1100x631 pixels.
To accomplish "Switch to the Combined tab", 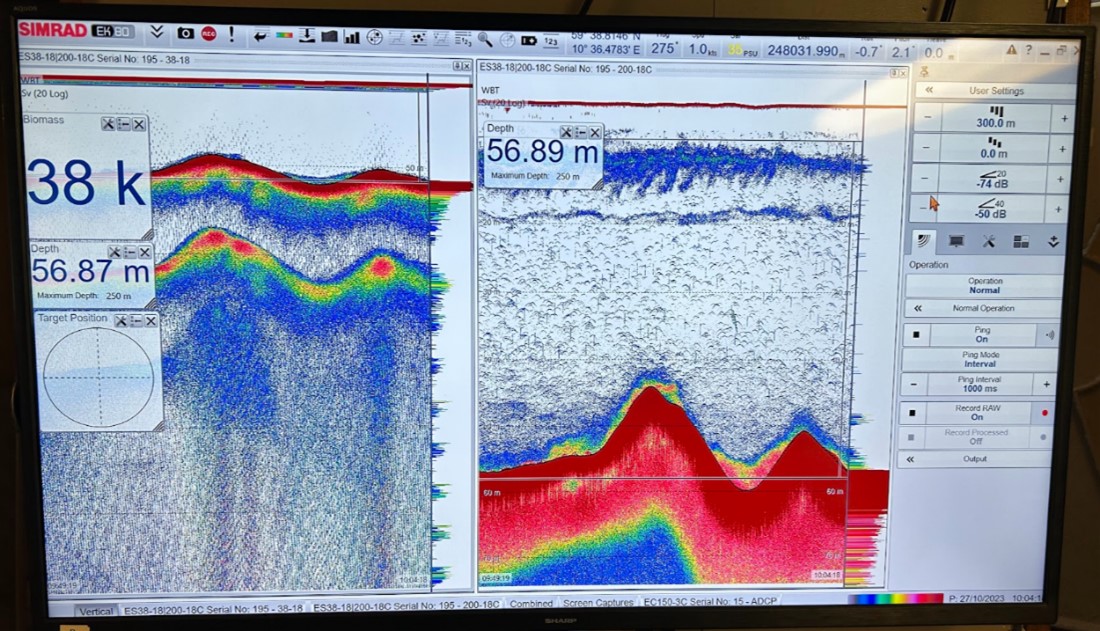I will pyautogui.click(x=531, y=604).
